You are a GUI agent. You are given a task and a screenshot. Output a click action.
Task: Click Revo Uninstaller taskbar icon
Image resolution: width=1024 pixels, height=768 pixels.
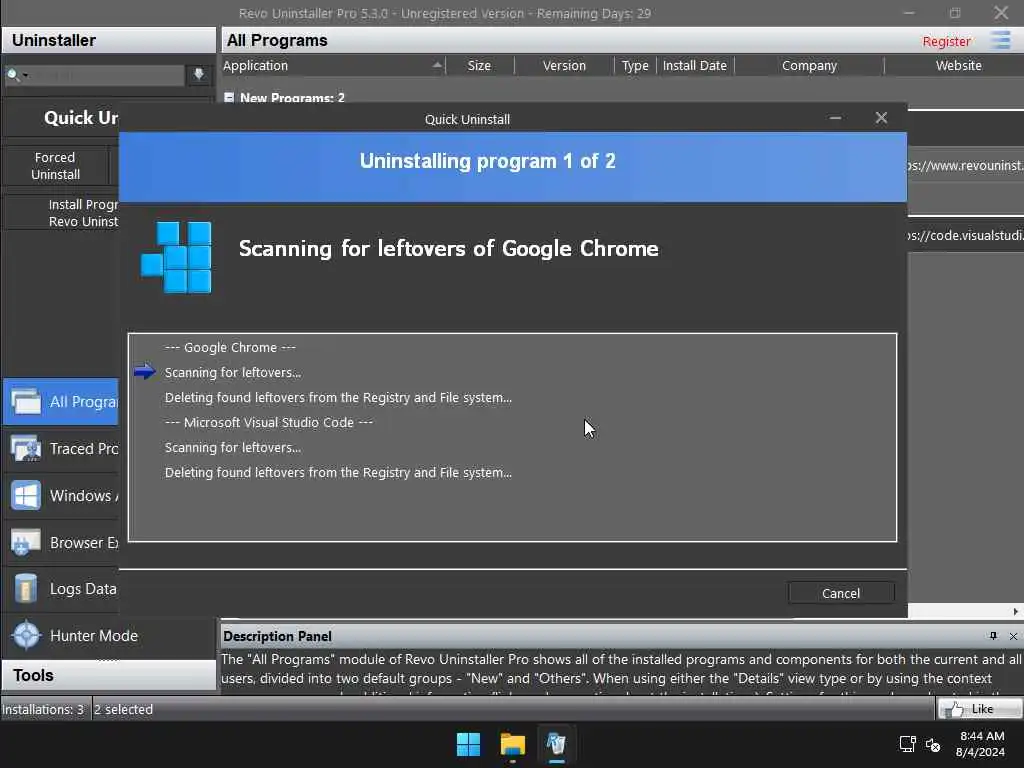[x=556, y=744]
